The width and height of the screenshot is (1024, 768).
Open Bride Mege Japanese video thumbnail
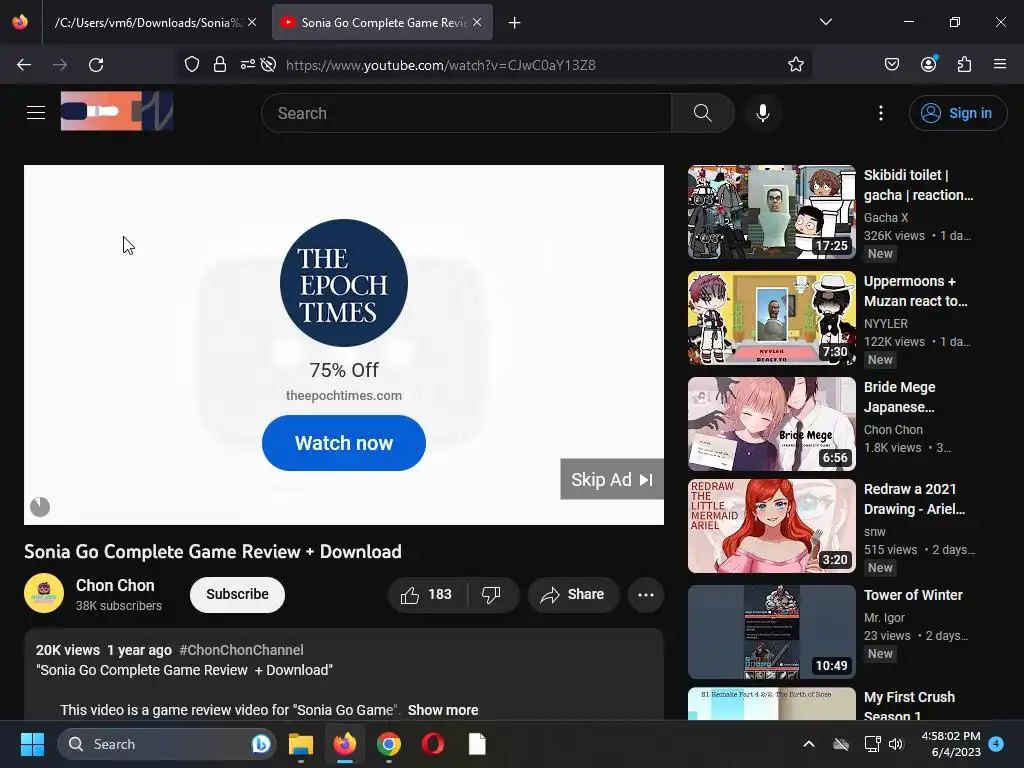771,424
